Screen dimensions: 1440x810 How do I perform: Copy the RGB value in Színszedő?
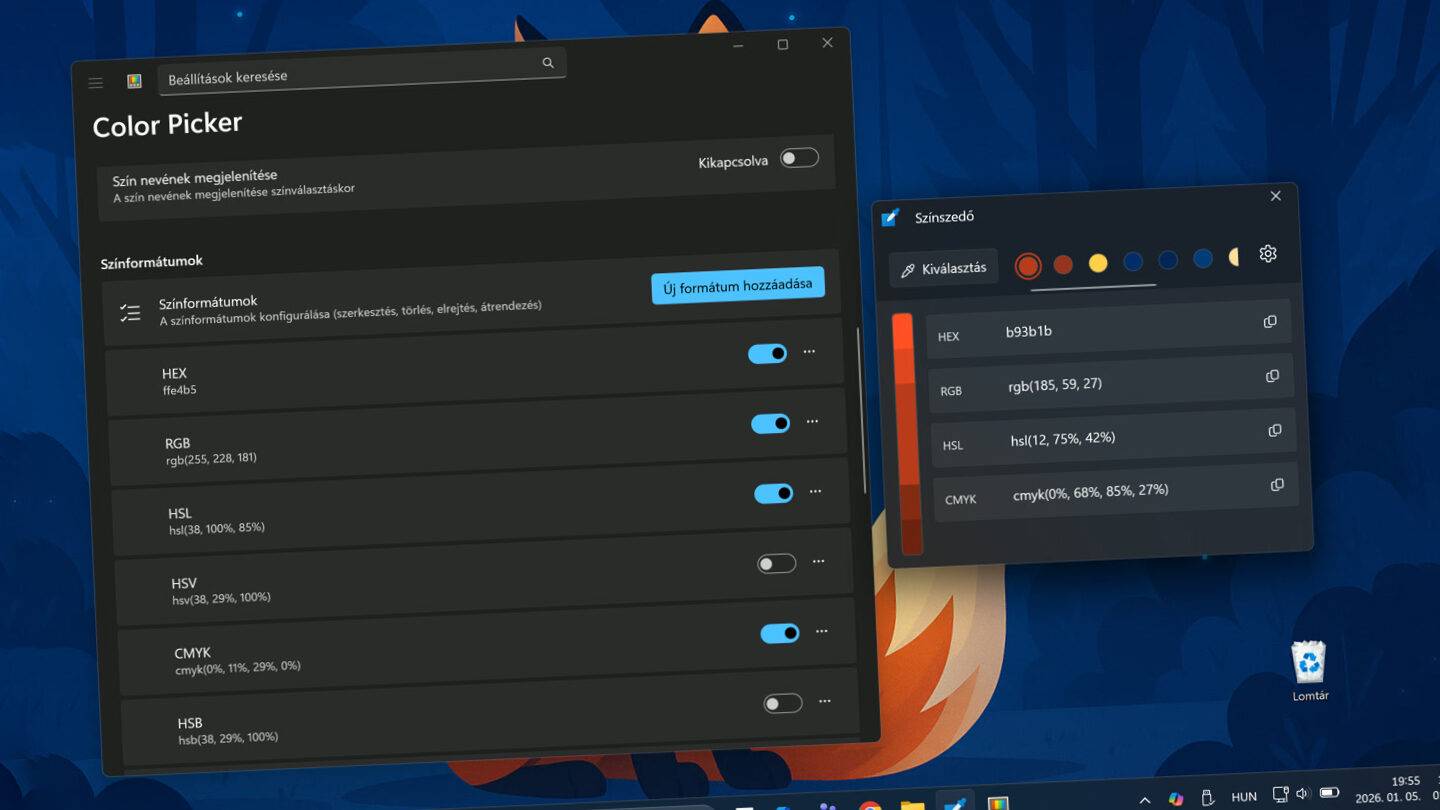tap(1273, 376)
